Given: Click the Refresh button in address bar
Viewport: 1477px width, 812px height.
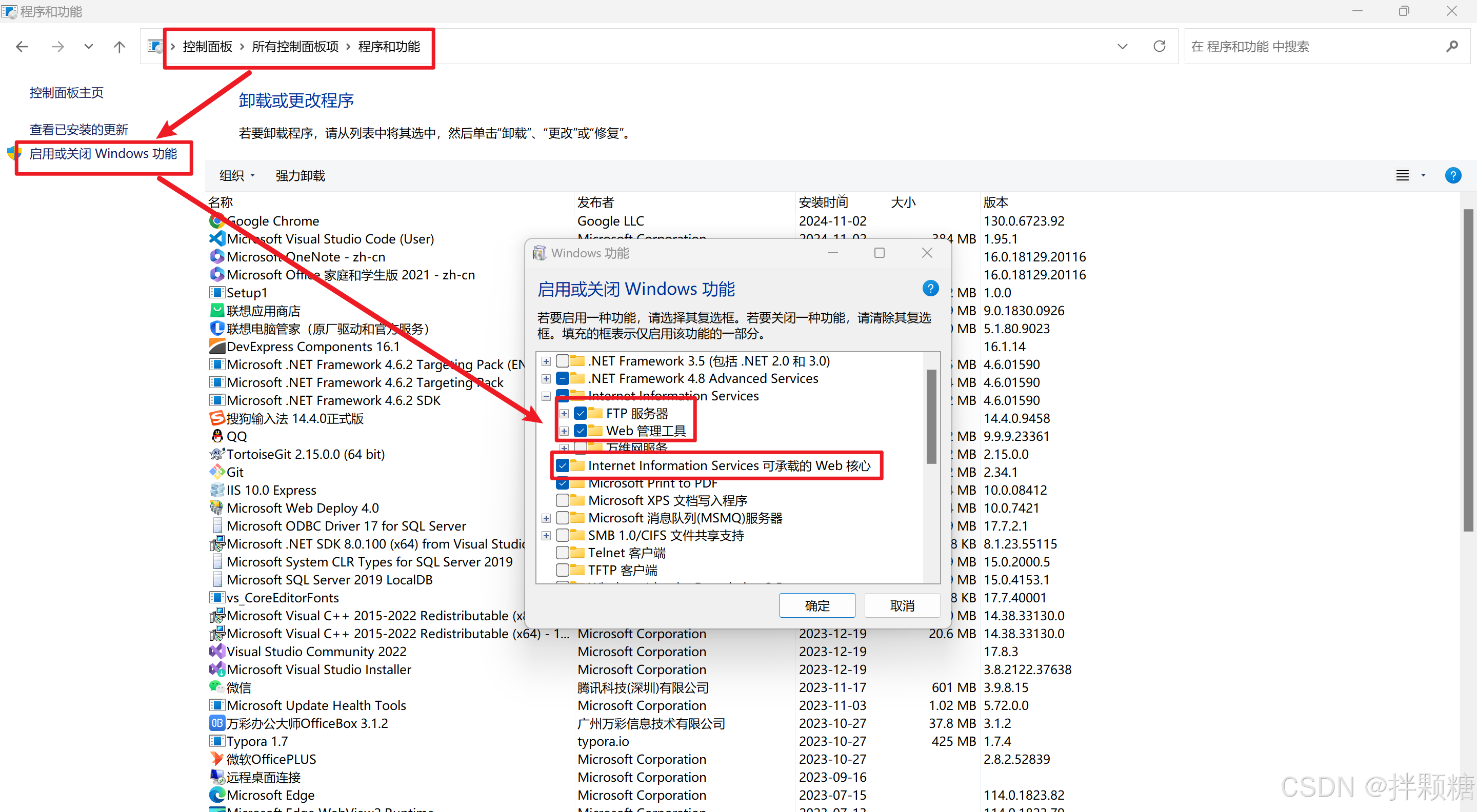Looking at the screenshot, I should click(x=1159, y=47).
